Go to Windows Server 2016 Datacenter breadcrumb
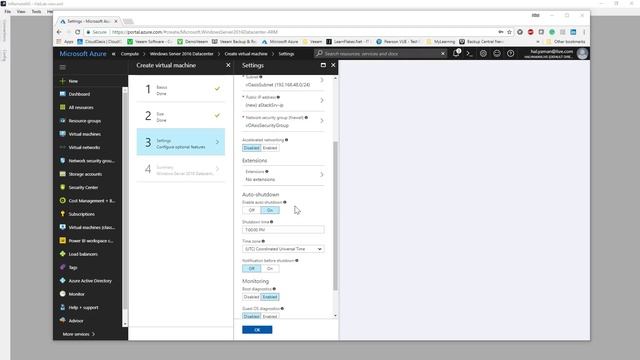640x360 pixels. (181, 54)
